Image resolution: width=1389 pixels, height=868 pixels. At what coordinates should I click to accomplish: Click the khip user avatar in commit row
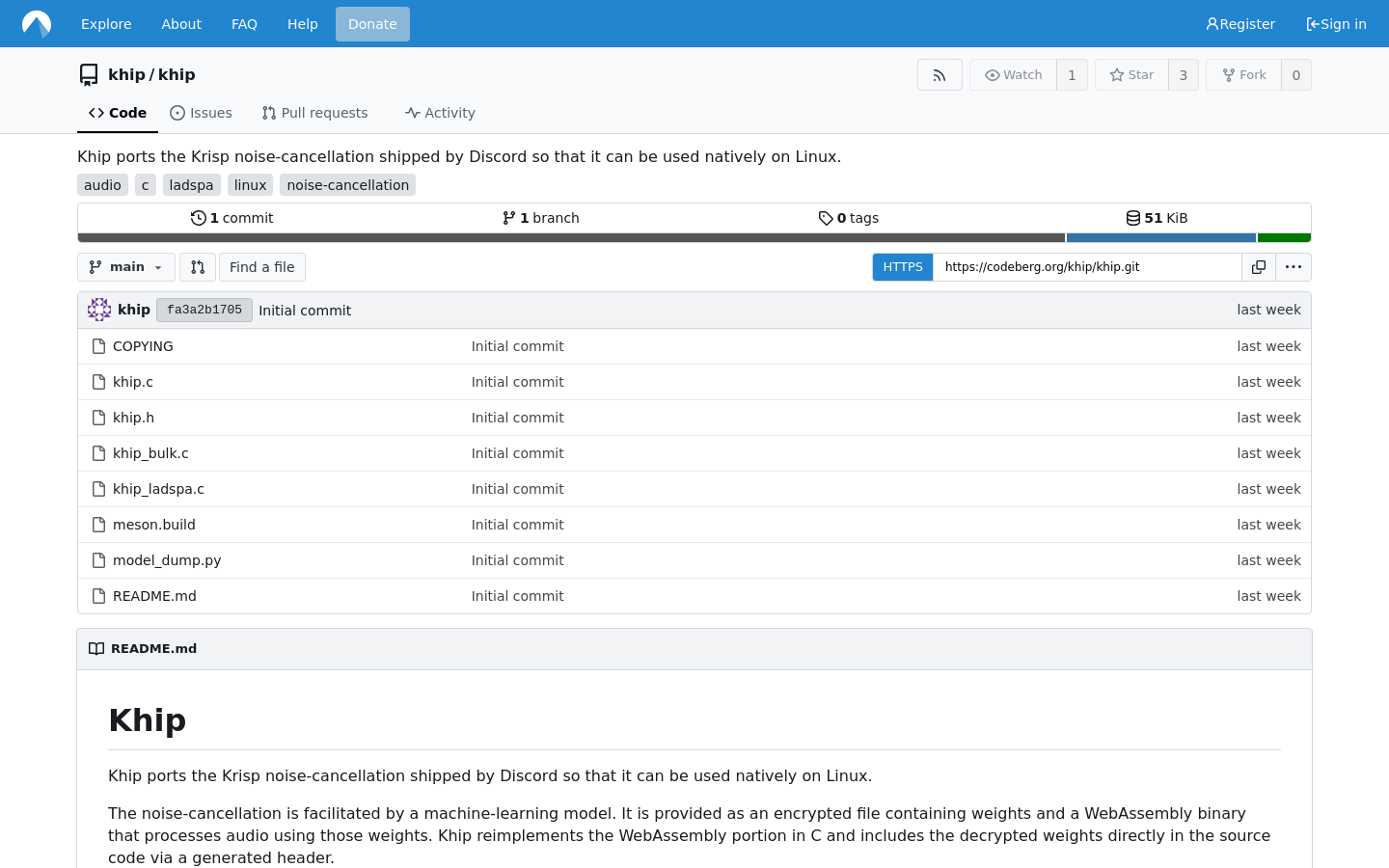[x=99, y=310]
